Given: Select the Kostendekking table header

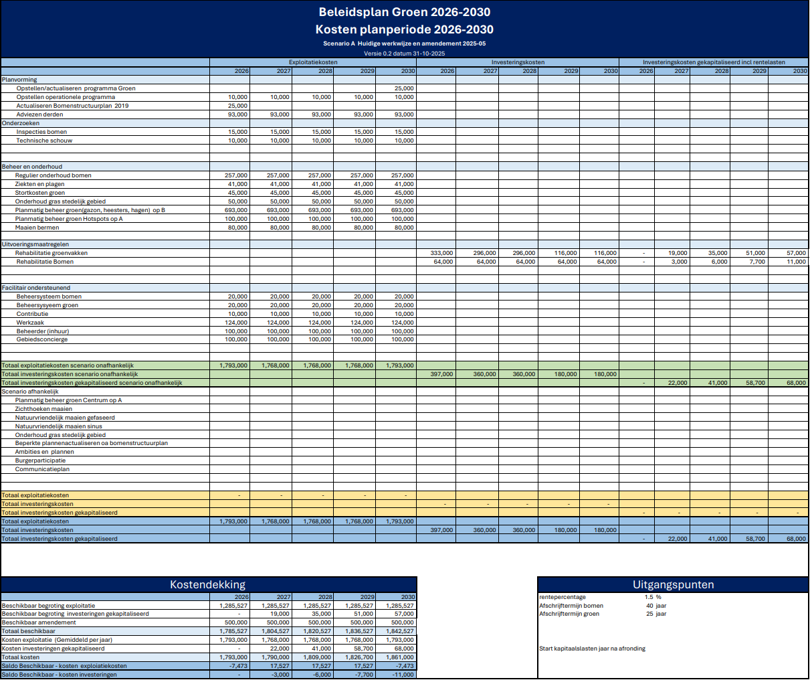Looking at the screenshot, I should [208, 584].
